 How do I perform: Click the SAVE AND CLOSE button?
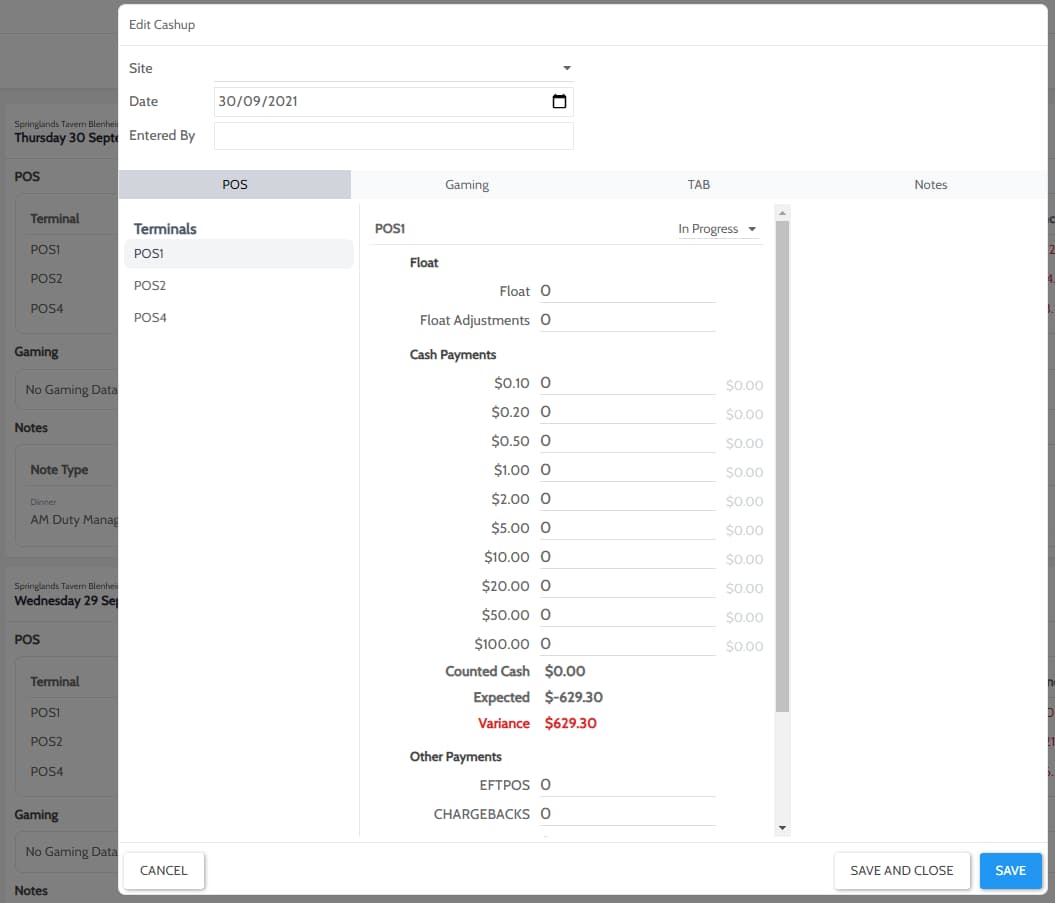point(901,870)
